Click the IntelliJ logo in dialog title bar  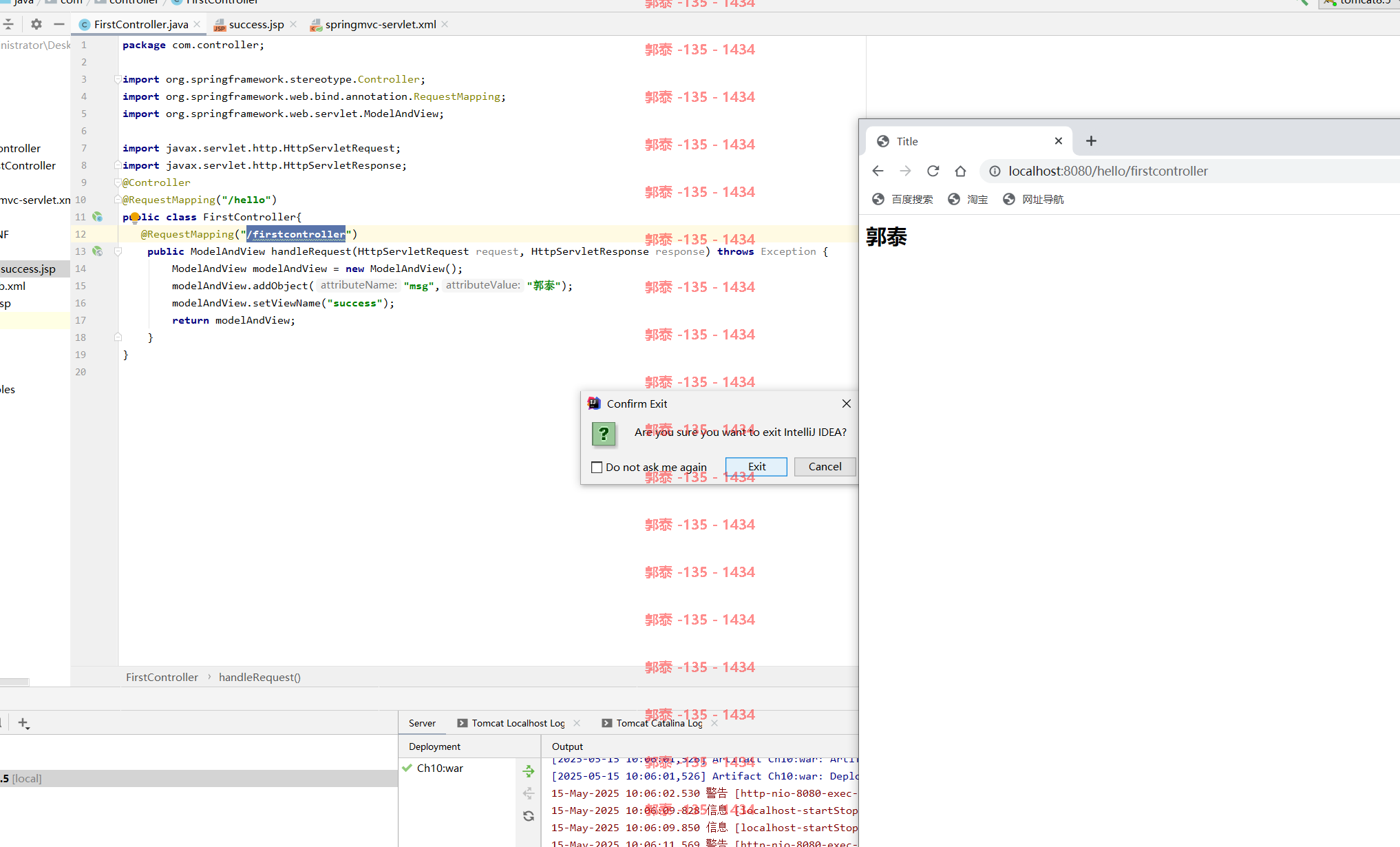coord(594,404)
